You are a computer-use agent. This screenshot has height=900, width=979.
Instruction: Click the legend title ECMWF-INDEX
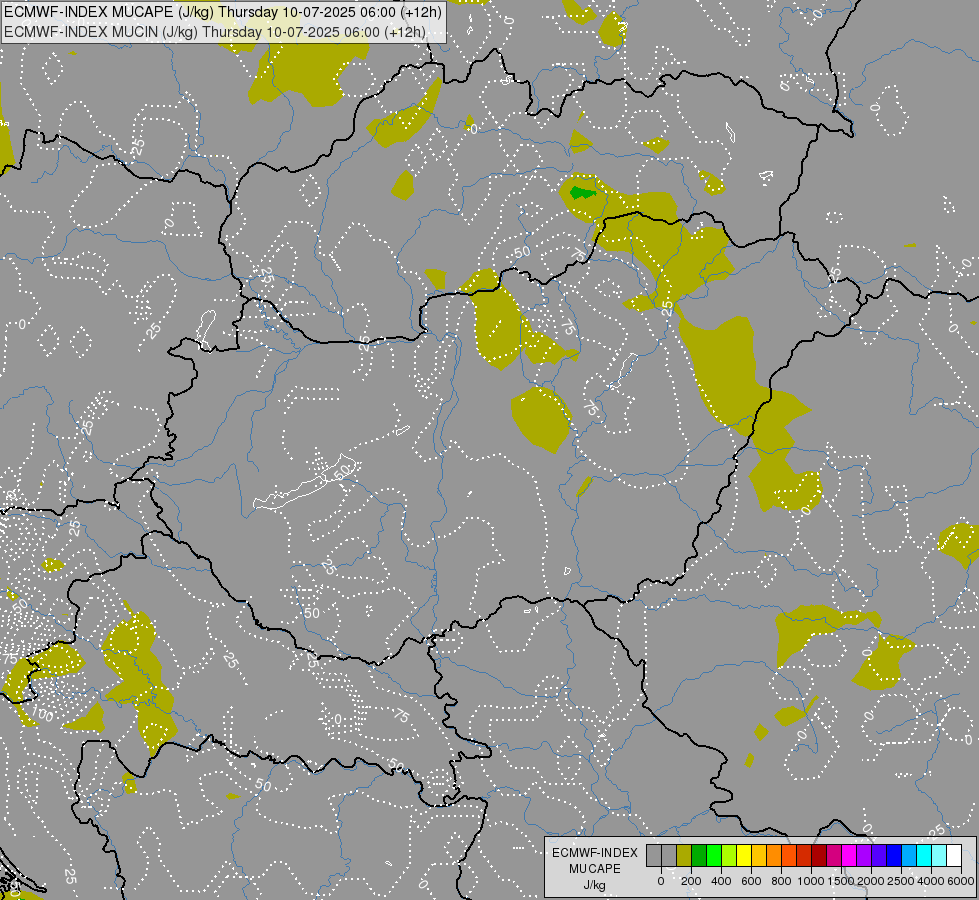[595, 853]
